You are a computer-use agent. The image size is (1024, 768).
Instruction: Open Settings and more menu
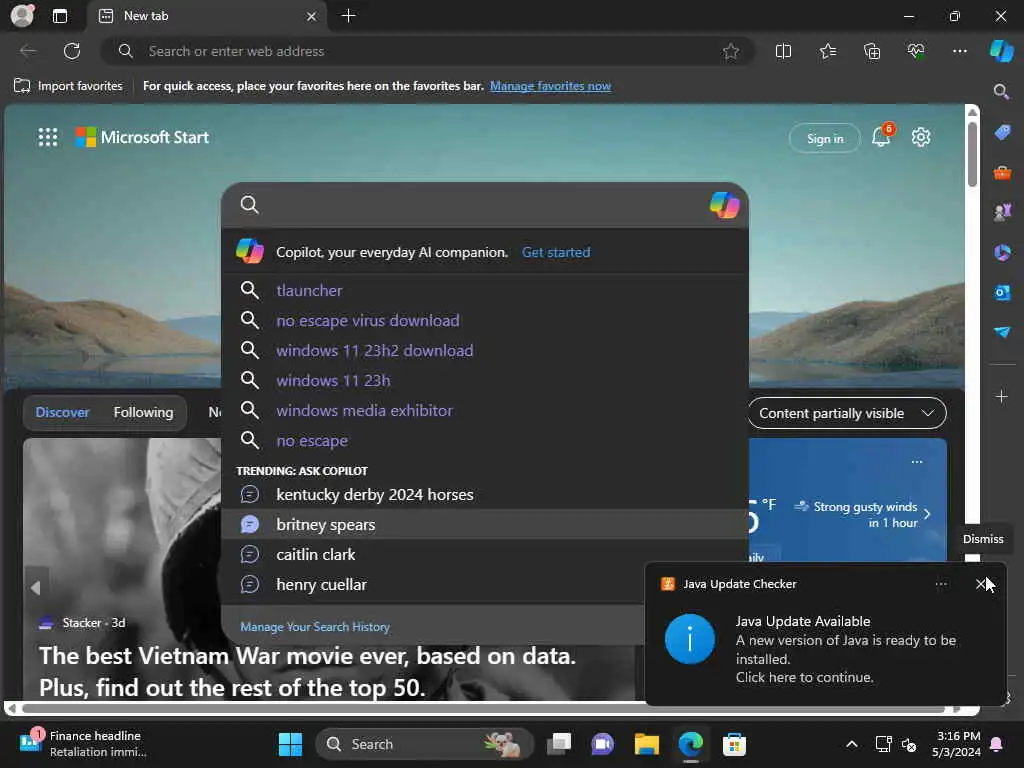[959, 51]
